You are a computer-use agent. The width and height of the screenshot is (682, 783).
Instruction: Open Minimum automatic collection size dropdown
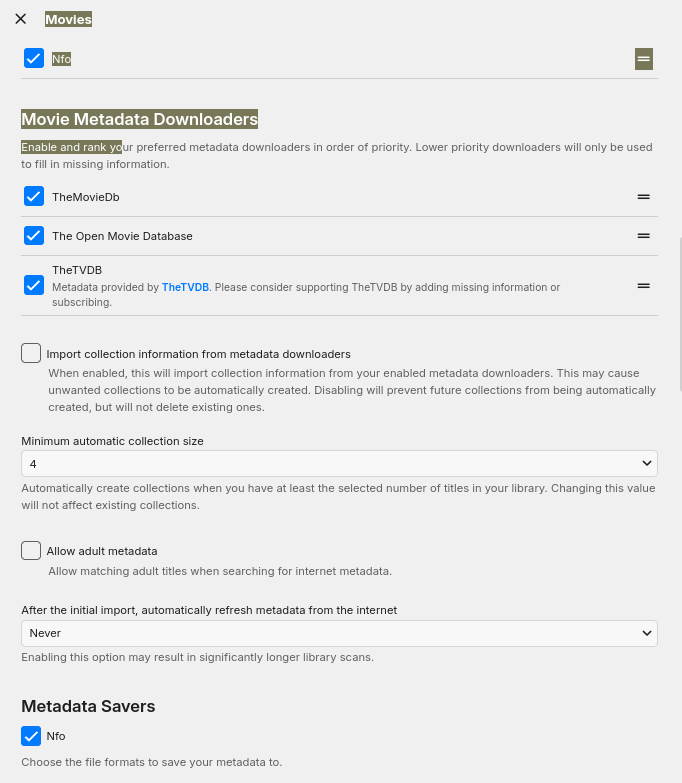tap(339, 464)
